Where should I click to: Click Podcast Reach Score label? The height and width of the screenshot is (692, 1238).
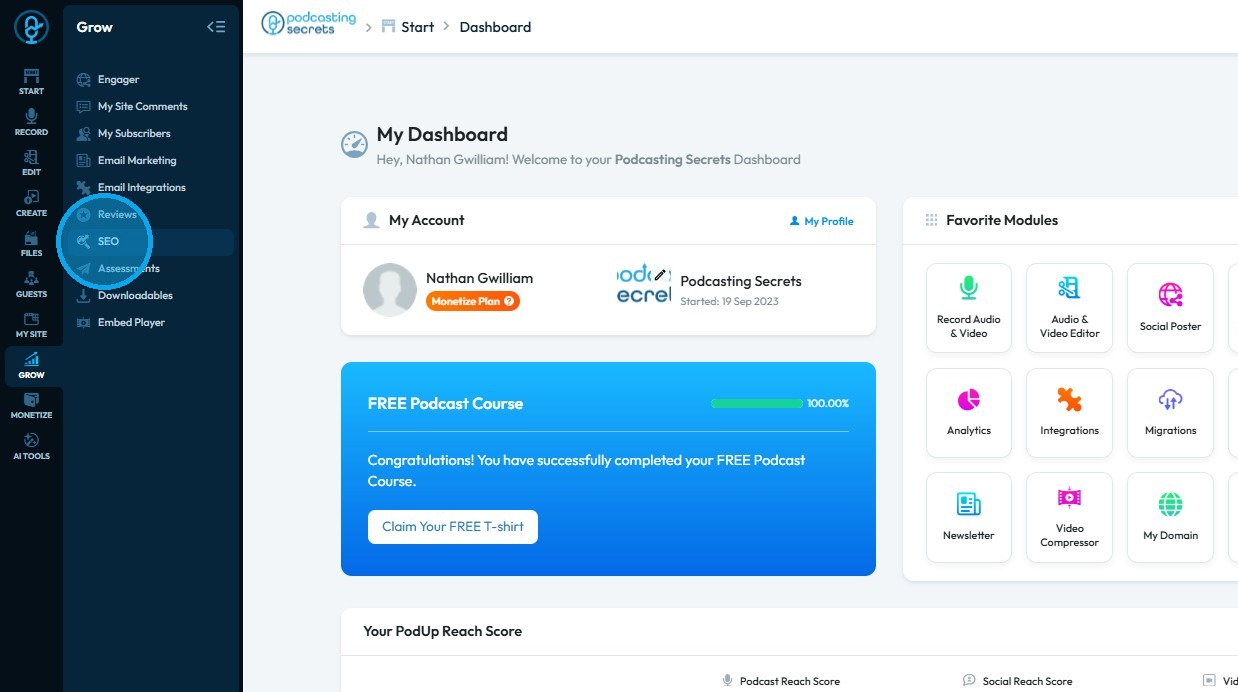[789, 681]
